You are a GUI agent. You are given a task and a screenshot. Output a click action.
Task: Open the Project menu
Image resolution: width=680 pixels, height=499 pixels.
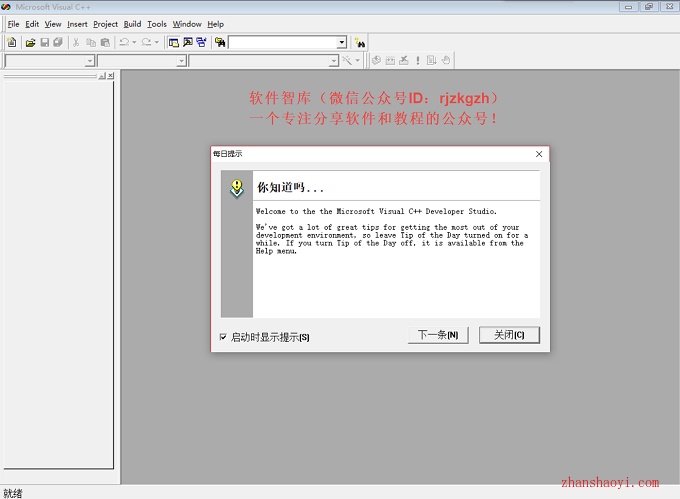click(105, 24)
